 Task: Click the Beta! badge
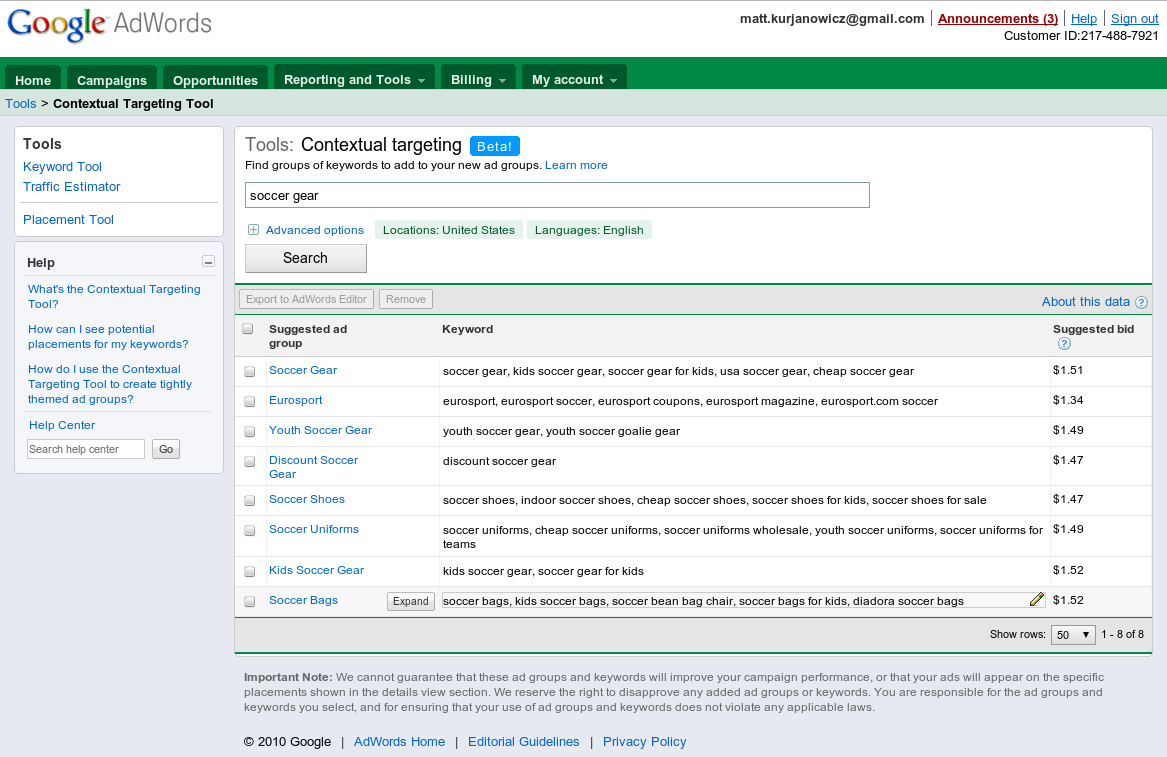pyautogui.click(x=494, y=146)
